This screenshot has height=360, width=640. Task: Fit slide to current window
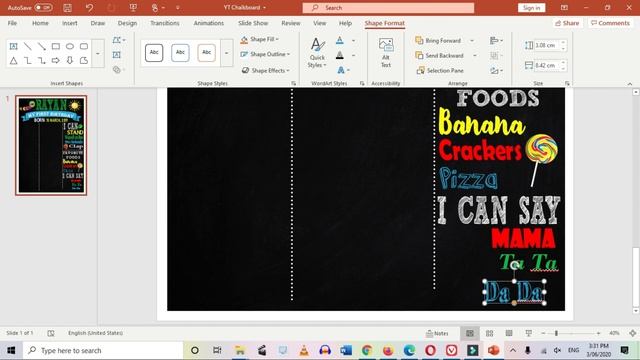coord(632,333)
